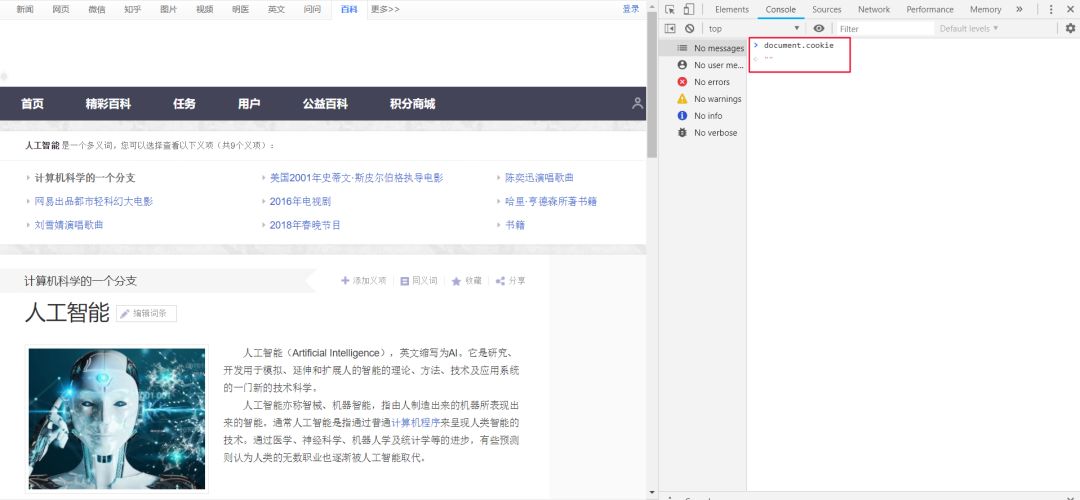Open the Memory tab
Image resolution: width=1080 pixels, height=500 pixels.
pyautogui.click(x=985, y=10)
